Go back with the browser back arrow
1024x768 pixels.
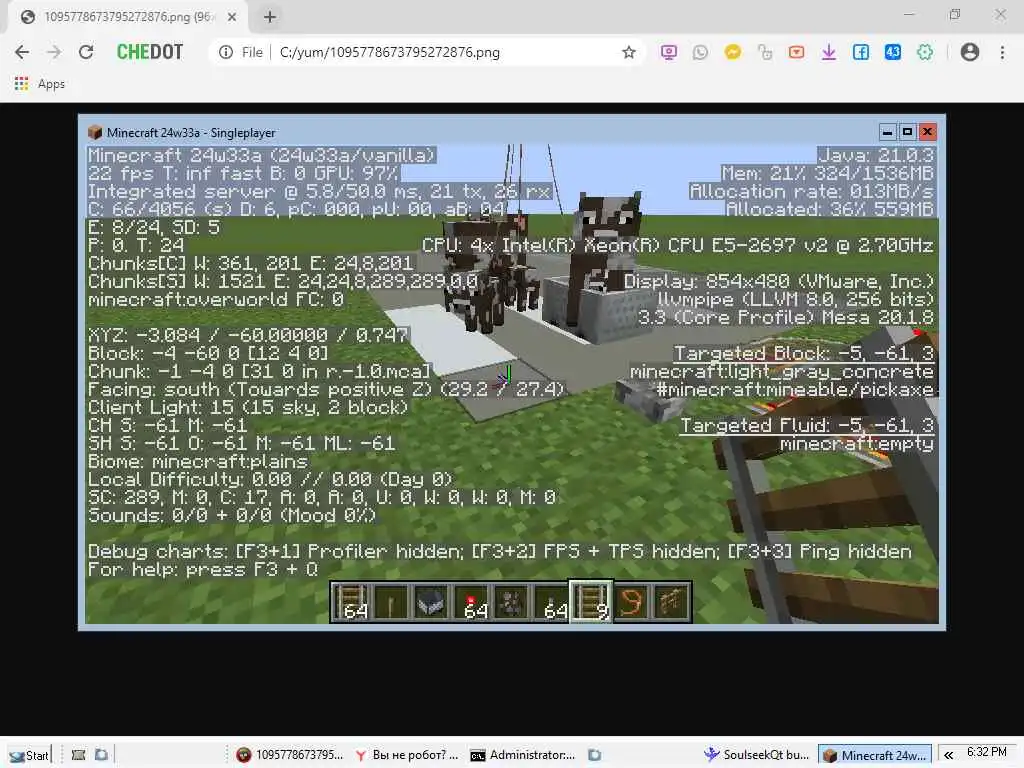22,52
